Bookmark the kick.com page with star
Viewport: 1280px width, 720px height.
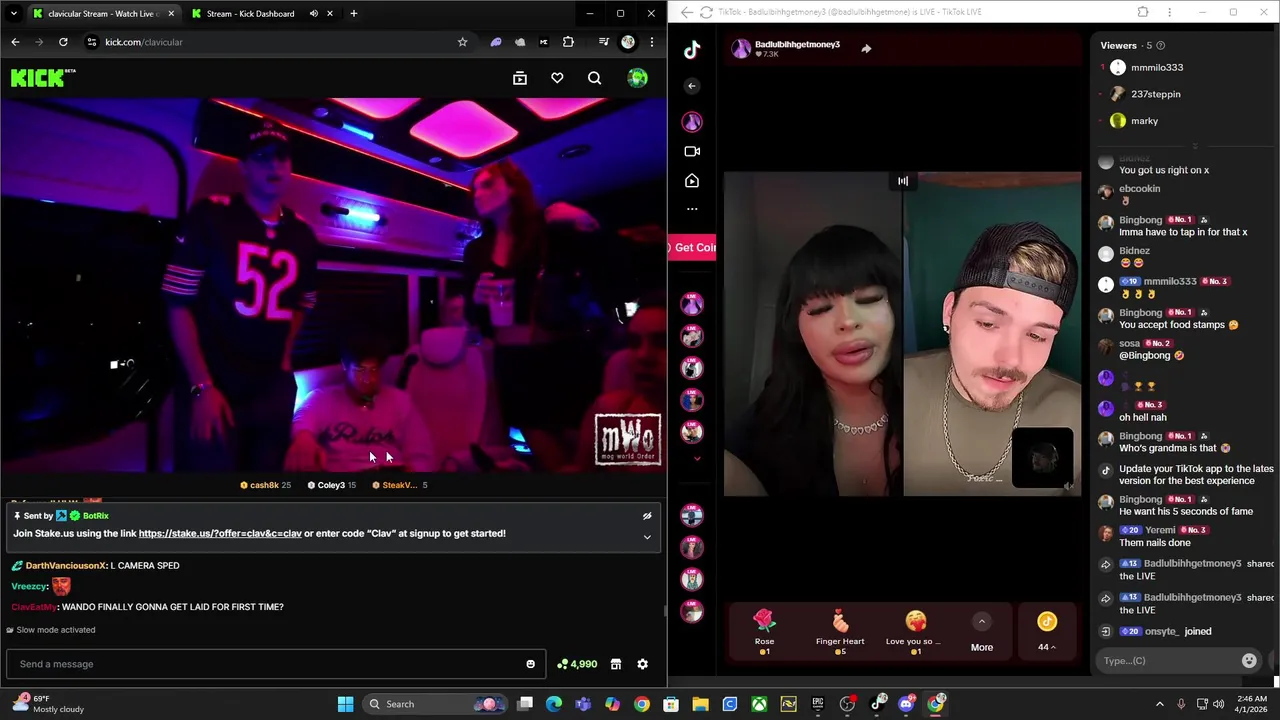(462, 42)
